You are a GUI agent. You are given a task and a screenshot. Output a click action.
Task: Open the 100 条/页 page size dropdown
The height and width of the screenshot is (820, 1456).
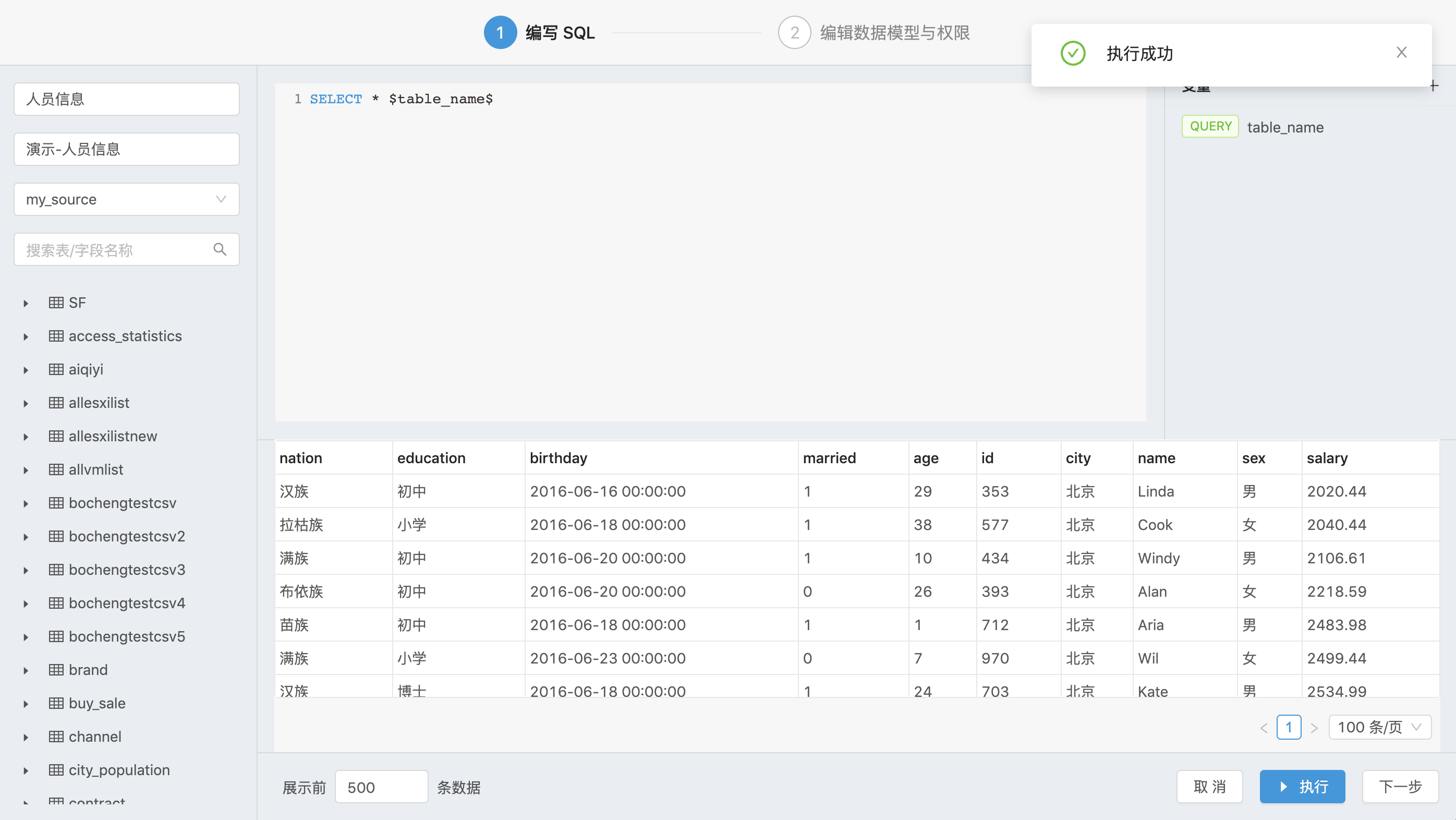point(1379,727)
